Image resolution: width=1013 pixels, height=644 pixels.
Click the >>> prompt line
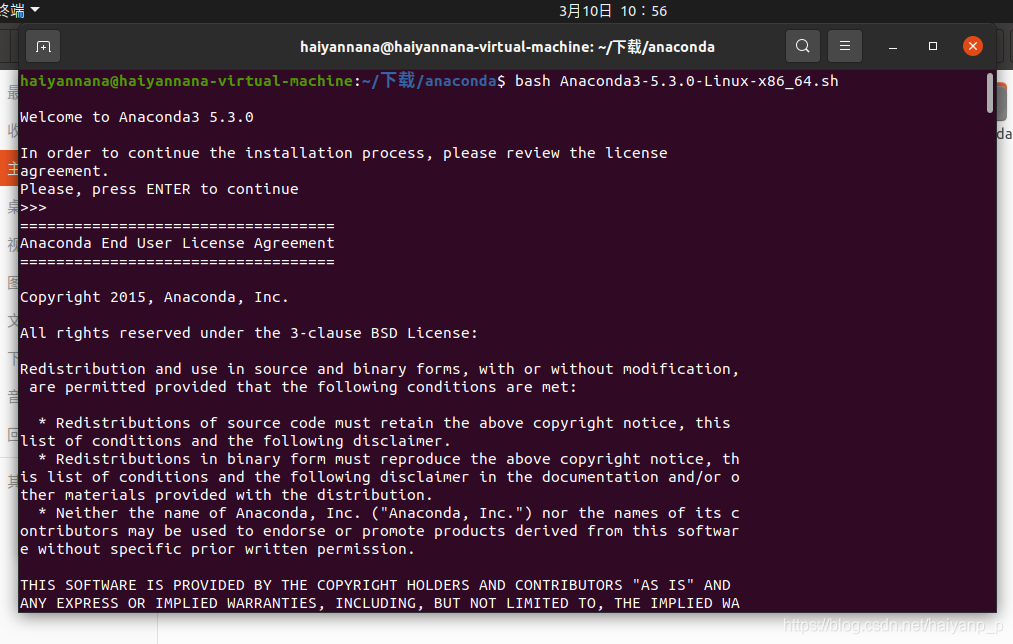tap(34, 207)
